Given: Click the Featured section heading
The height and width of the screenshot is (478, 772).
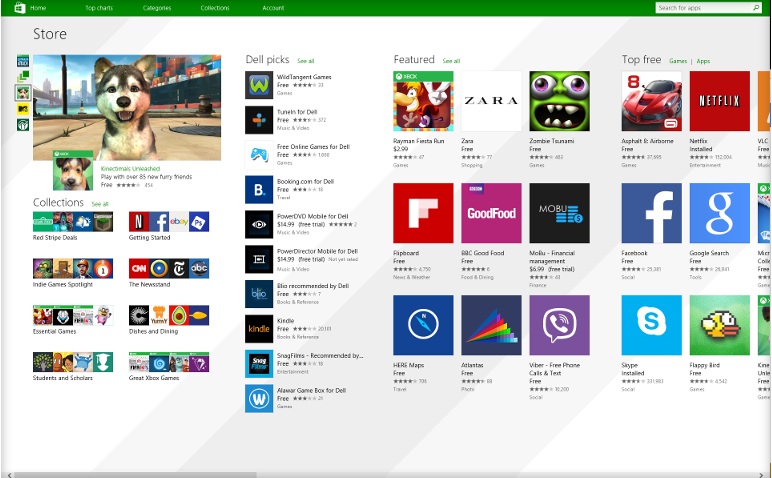Looking at the screenshot, I should (414, 60).
